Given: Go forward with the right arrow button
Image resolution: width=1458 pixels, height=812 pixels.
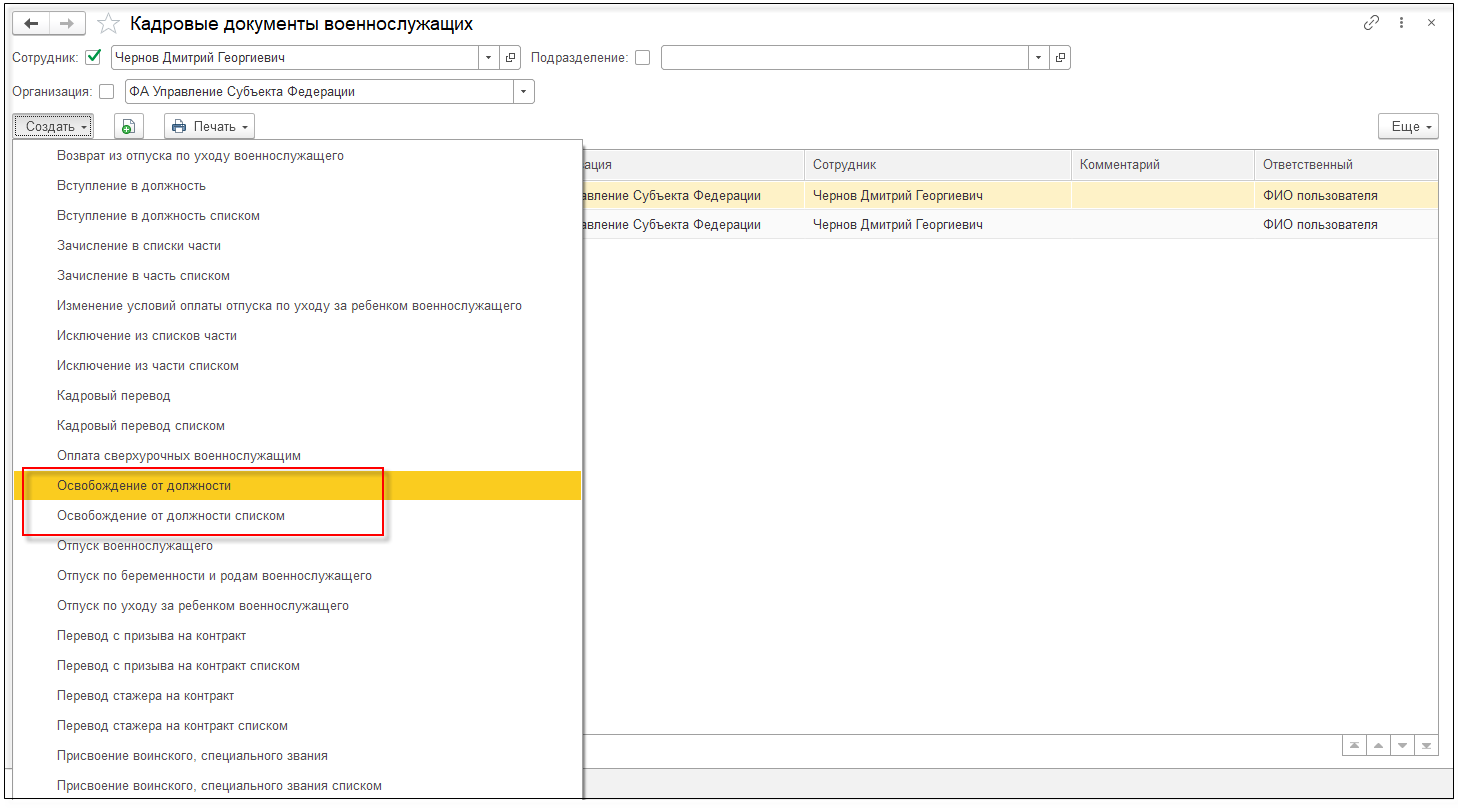Looking at the screenshot, I should [x=66, y=23].
